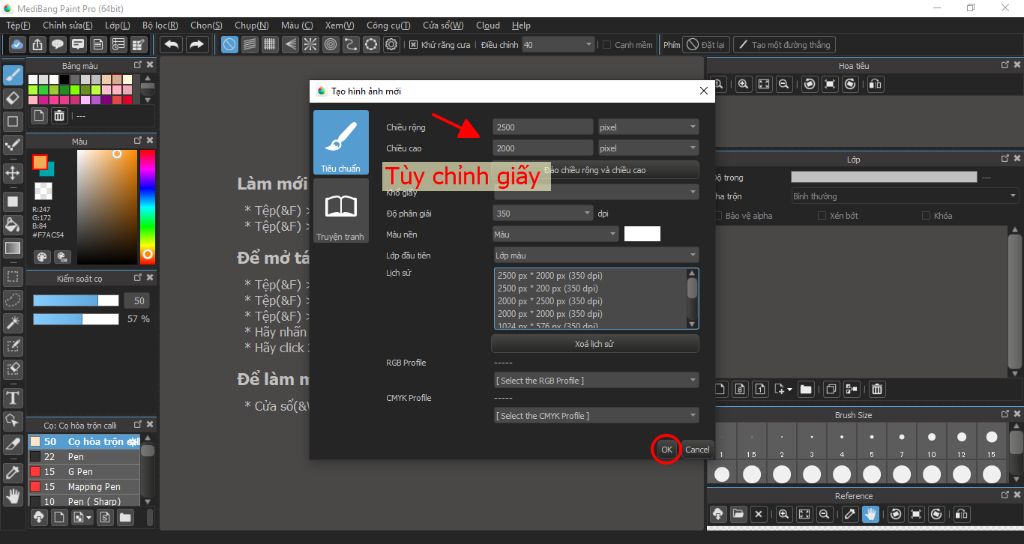Enable concentric circle snap guide

[330, 44]
